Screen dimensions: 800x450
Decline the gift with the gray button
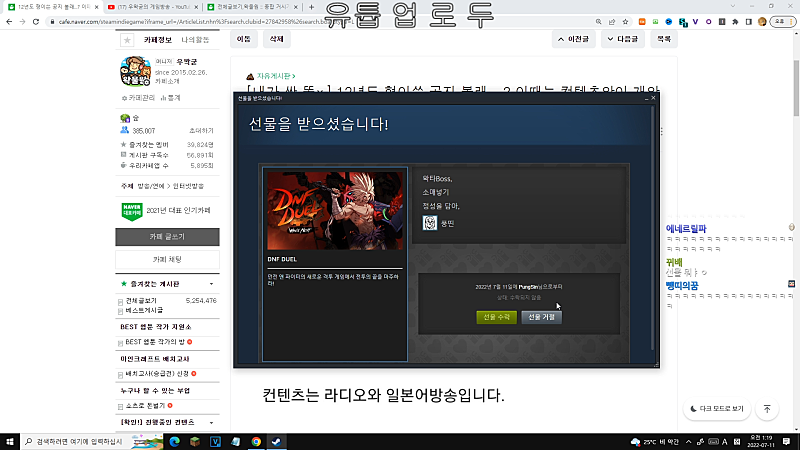[541, 317]
